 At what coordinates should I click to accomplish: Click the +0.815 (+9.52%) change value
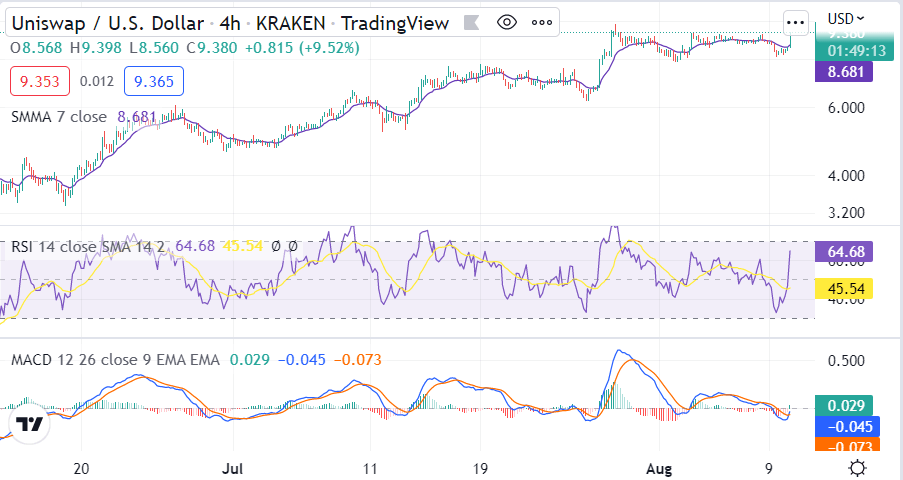point(302,47)
